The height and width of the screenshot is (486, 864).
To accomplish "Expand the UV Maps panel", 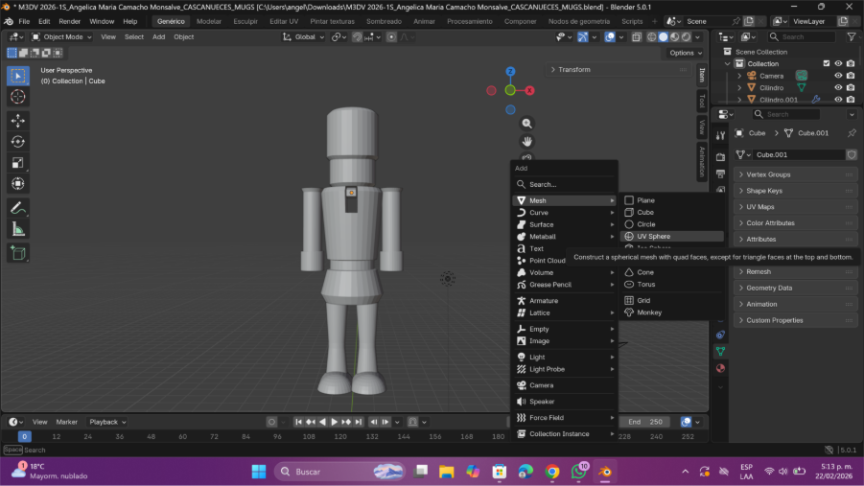I will point(760,207).
